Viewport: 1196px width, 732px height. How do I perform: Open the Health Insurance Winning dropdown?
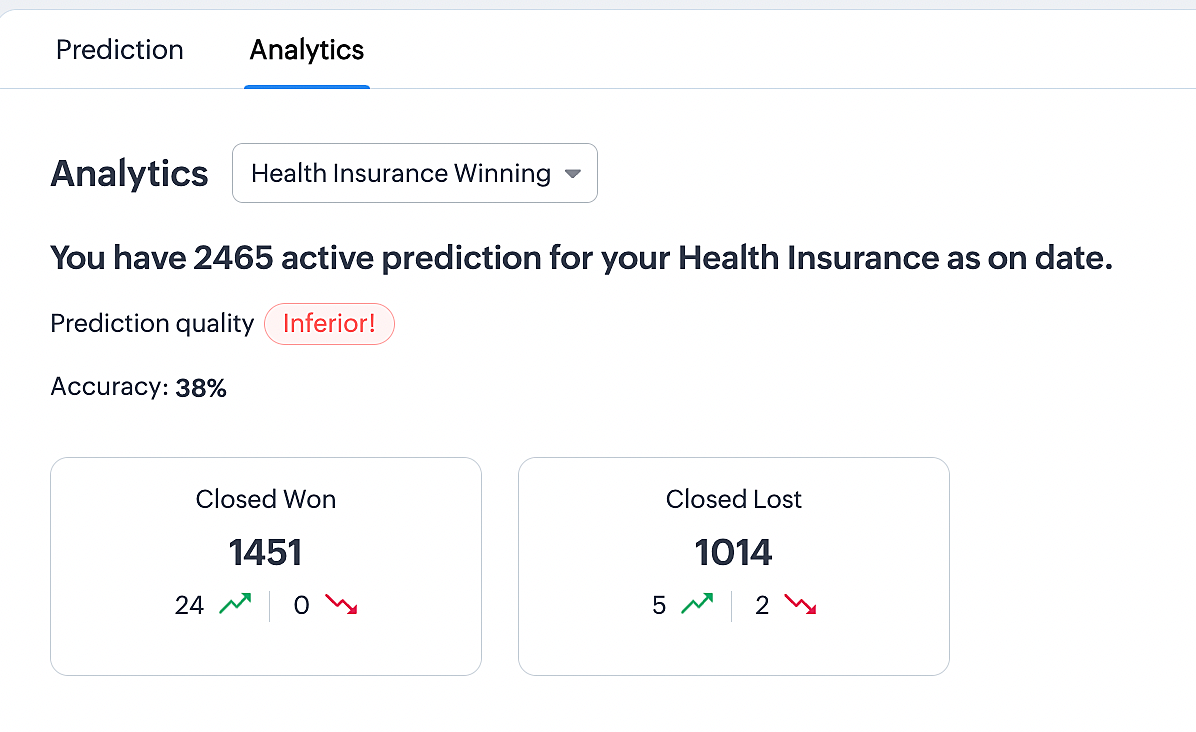[415, 173]
